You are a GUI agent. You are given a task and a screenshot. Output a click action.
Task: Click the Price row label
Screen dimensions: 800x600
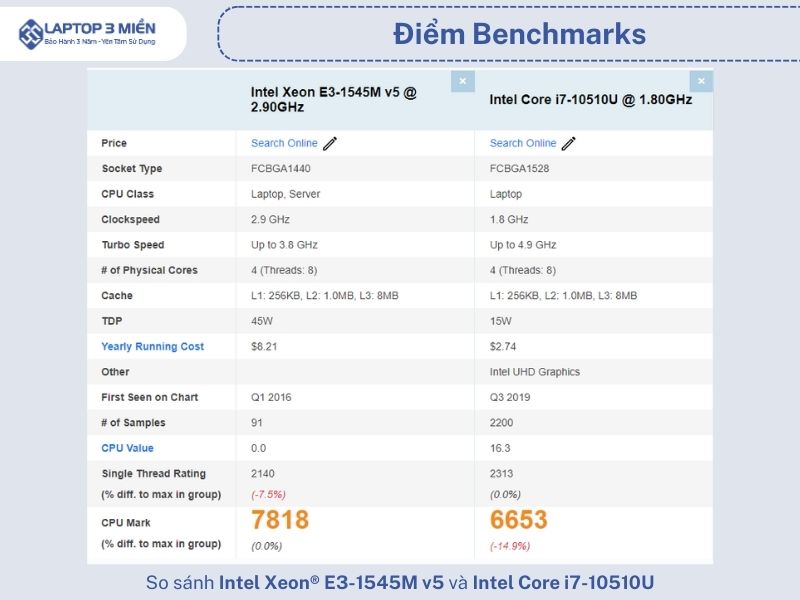[114, 143]
